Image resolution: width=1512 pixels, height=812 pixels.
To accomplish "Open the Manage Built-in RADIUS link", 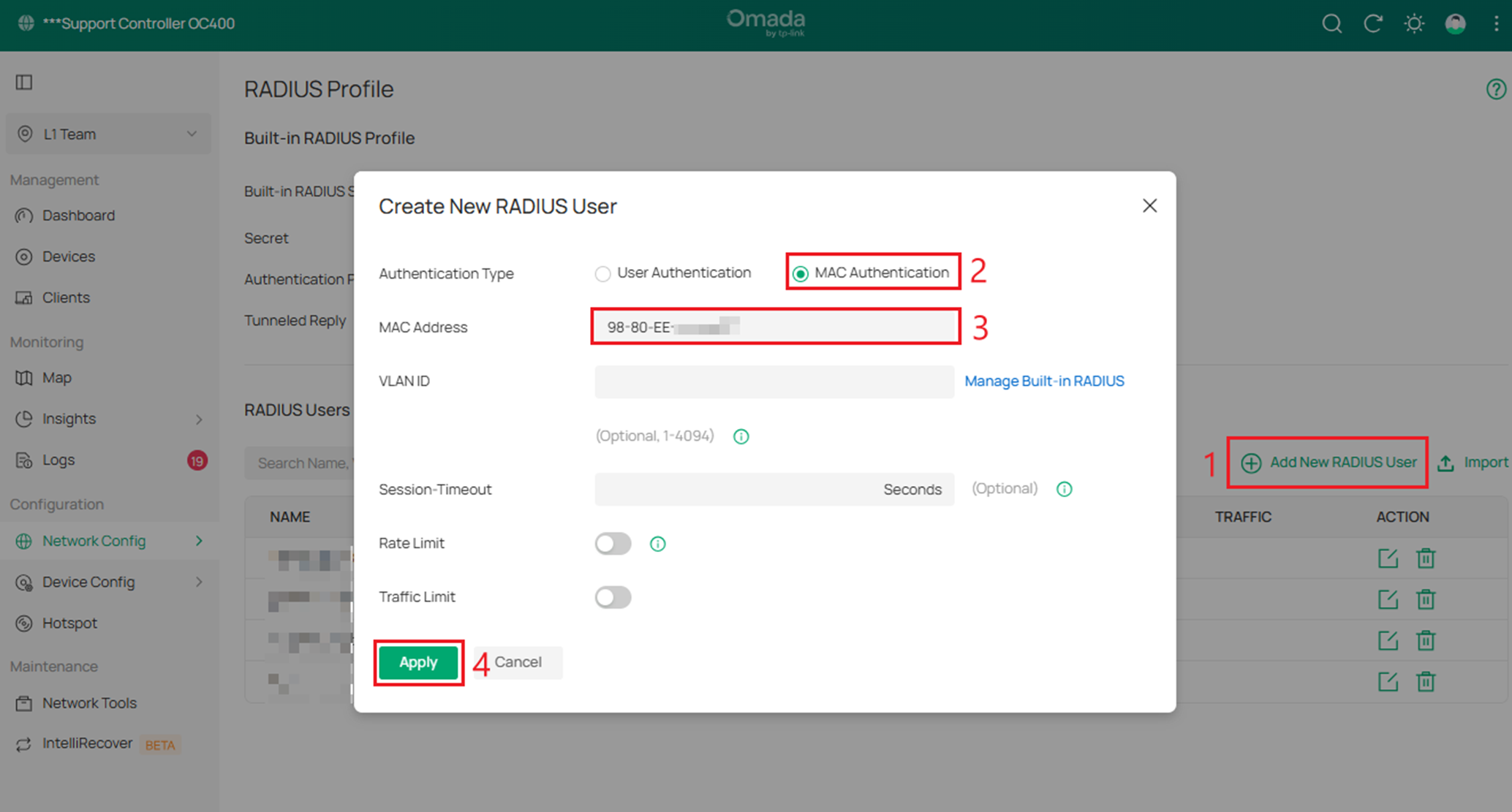I will click(x=1044, y=381).
